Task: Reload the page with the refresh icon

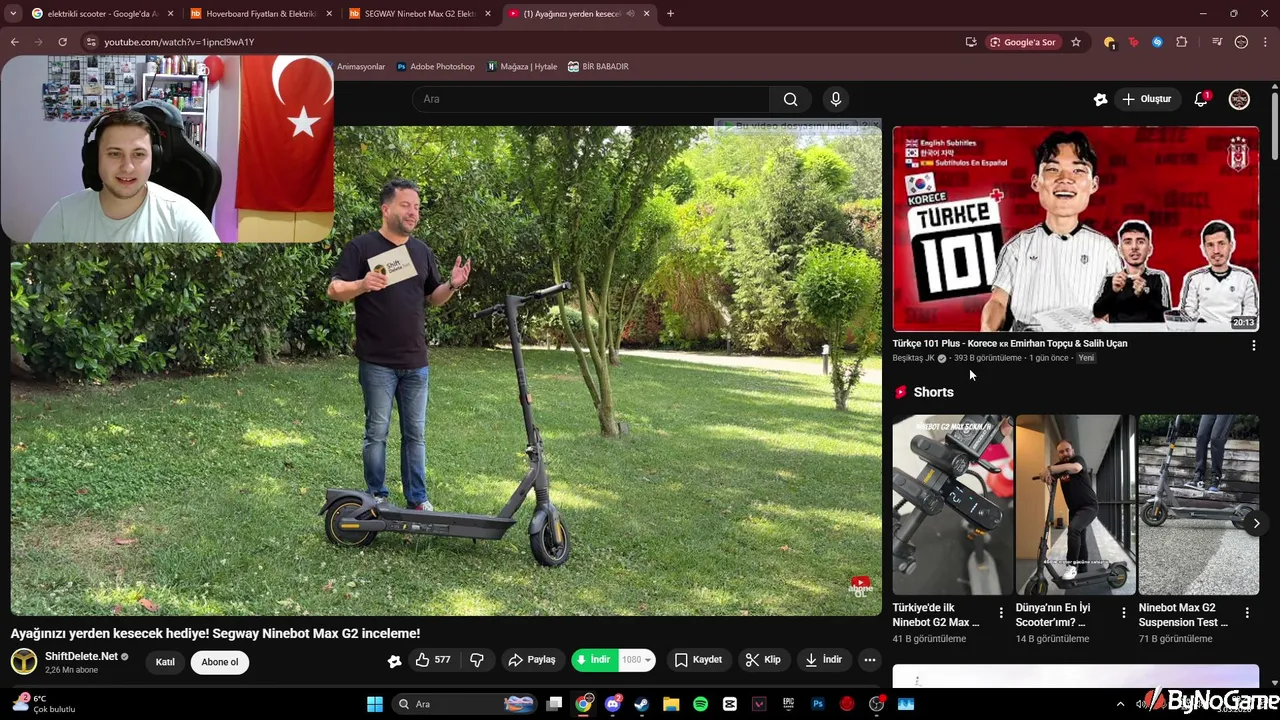Action: [x=62, y=42]
